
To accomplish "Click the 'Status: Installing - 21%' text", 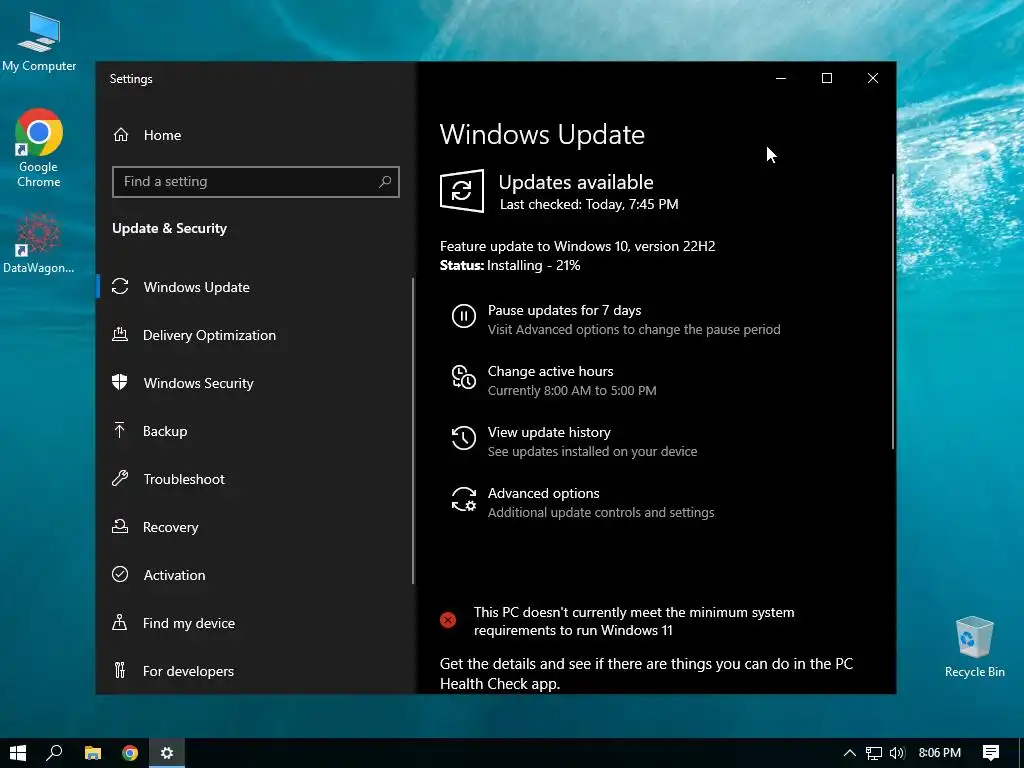I will coord(510,265).
